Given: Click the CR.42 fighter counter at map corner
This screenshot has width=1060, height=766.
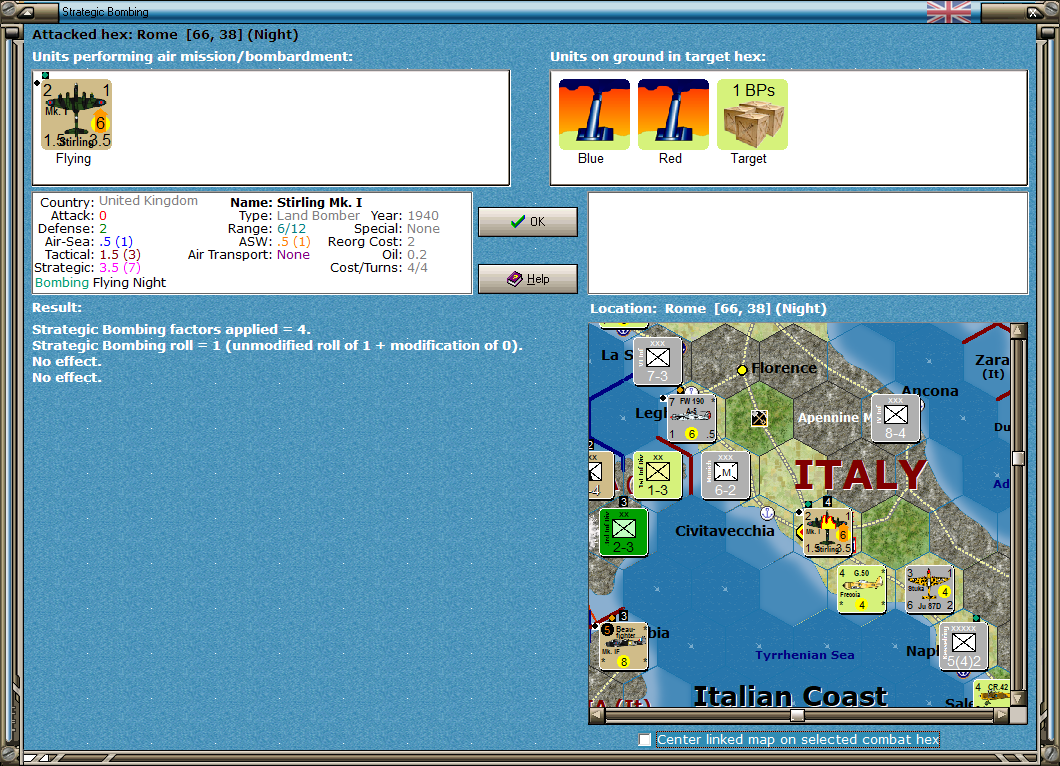Looking at the screenshot, I should [992, 694].
